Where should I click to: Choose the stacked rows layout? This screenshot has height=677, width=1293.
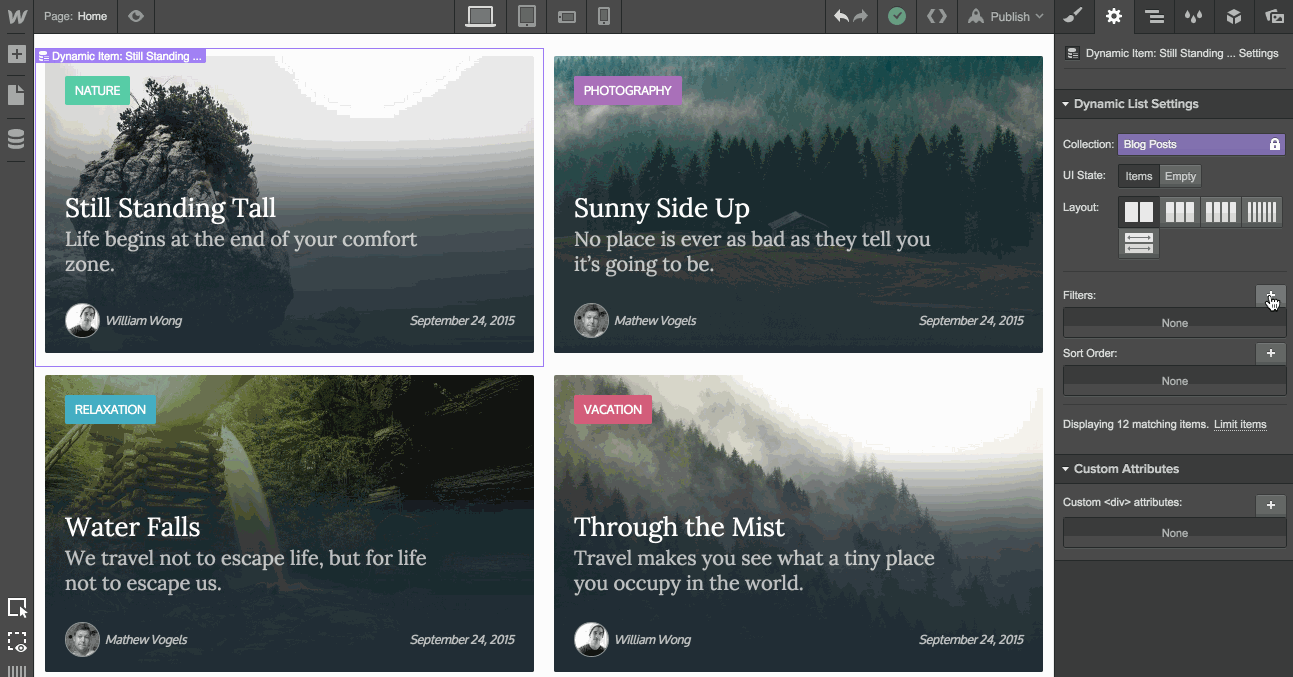[x=1139, y=243]
